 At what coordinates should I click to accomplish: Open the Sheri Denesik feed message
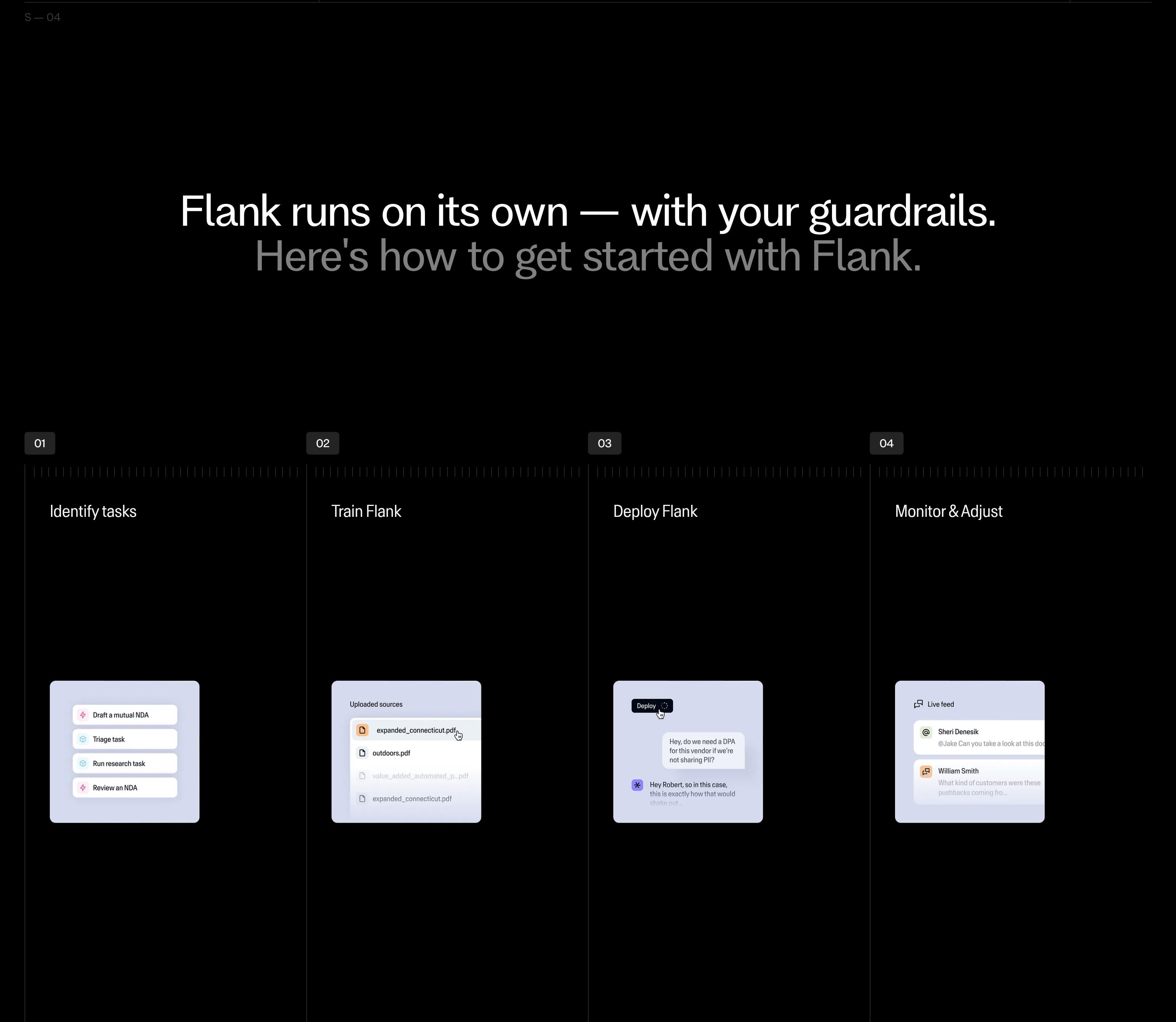[x=979, y=738]
